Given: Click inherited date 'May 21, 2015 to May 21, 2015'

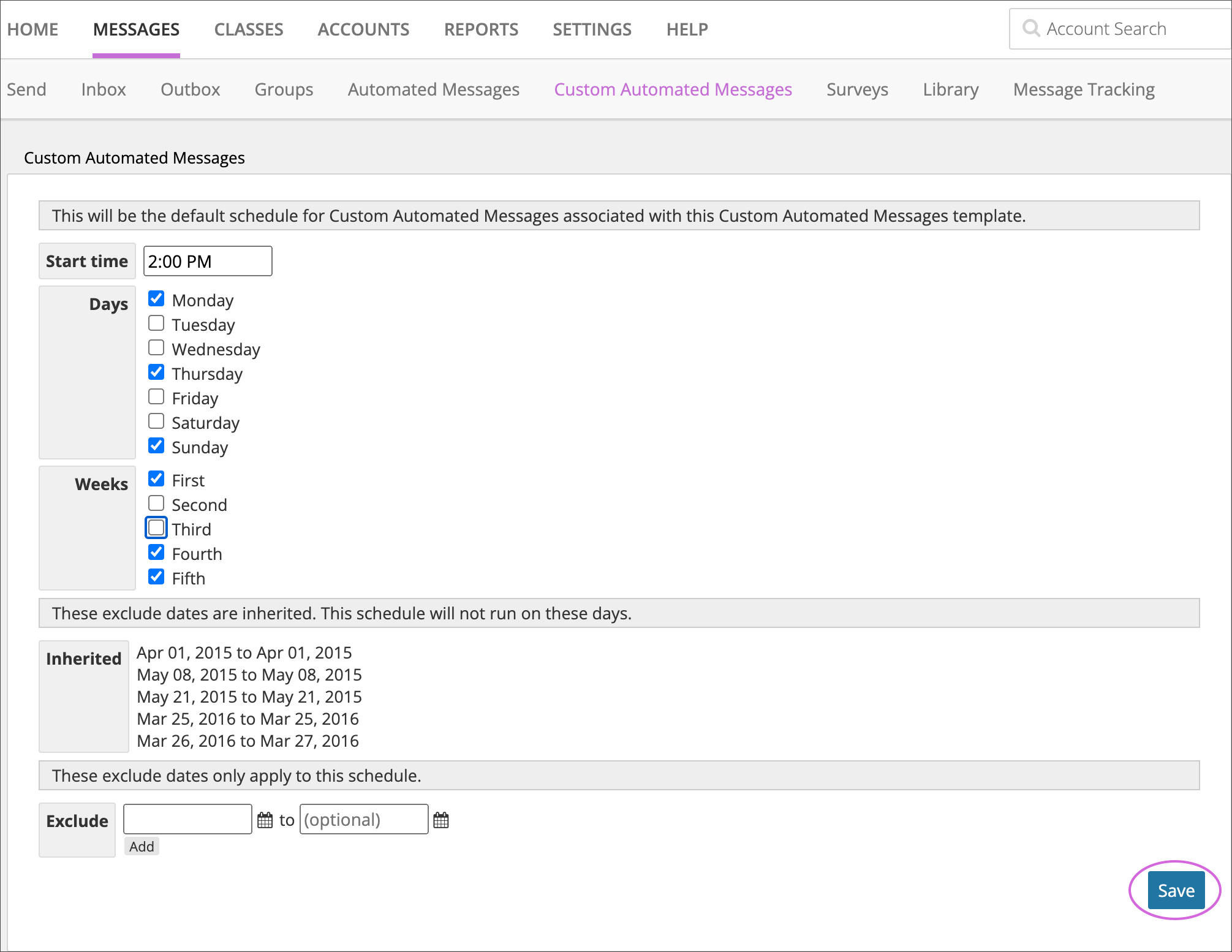Looking at the screenshot, I should 249,697.
